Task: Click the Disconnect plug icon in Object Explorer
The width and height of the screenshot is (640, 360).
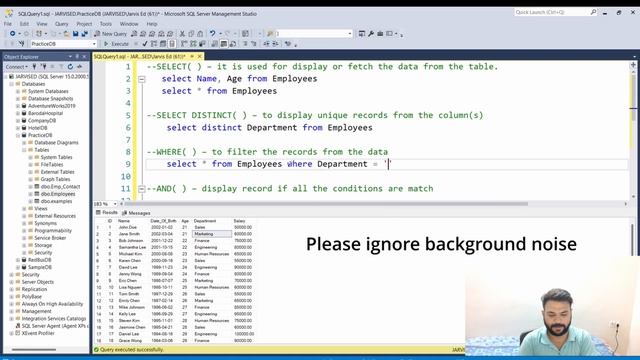Action: coord(43,67)
